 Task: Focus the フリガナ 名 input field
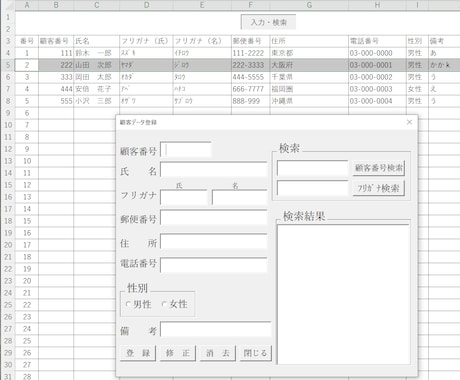pos(240,197)
